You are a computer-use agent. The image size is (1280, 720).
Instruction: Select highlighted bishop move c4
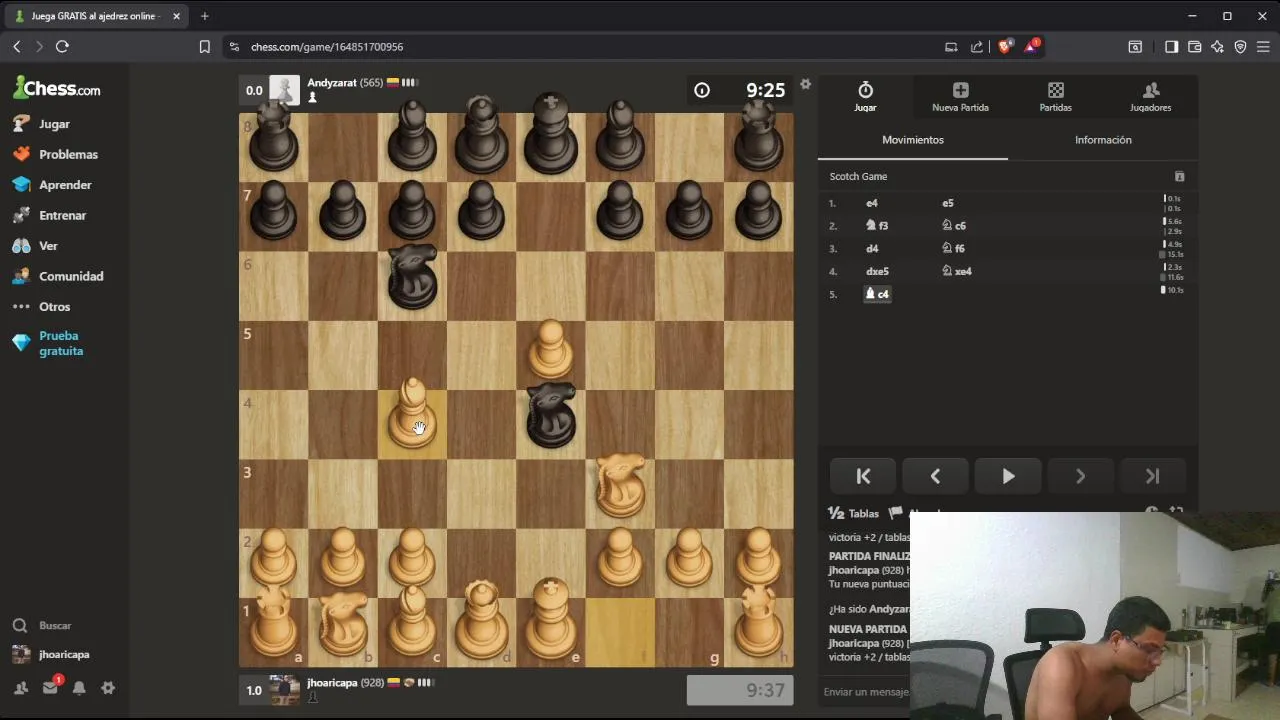pyautogui.click(x=877, y=294)
